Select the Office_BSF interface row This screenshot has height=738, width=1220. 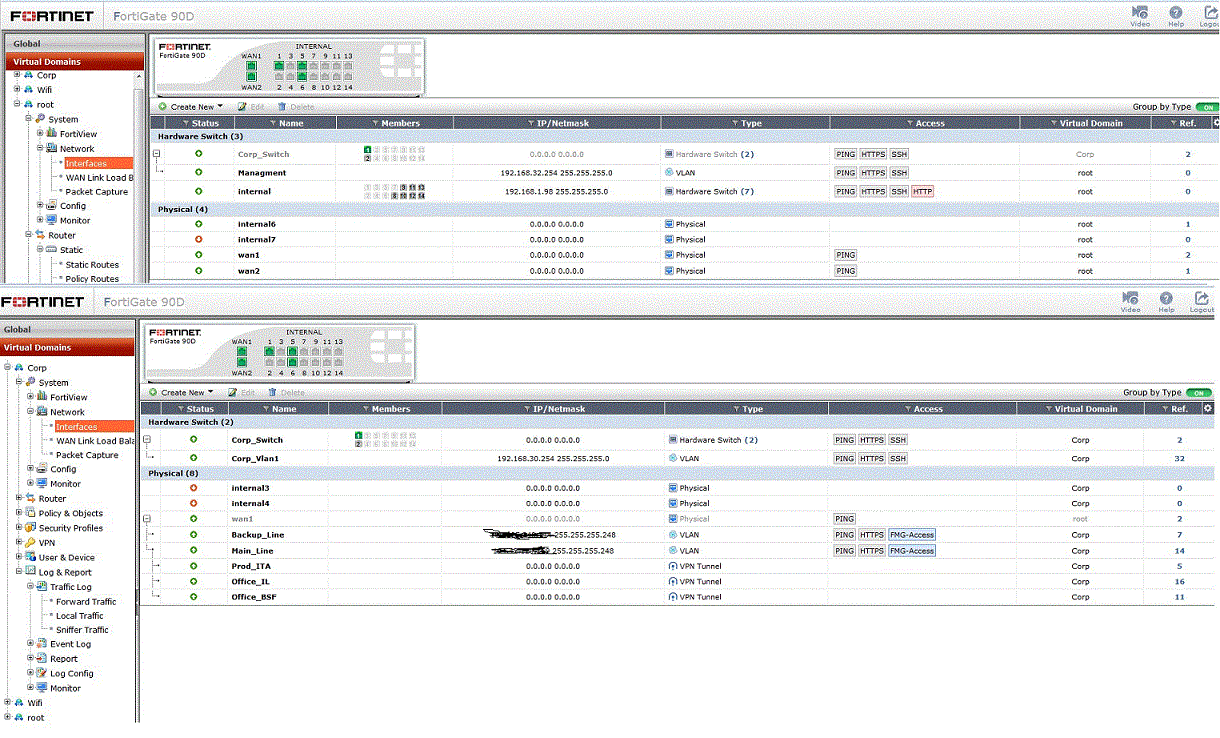pyautogui.click(x=678, y=597)
